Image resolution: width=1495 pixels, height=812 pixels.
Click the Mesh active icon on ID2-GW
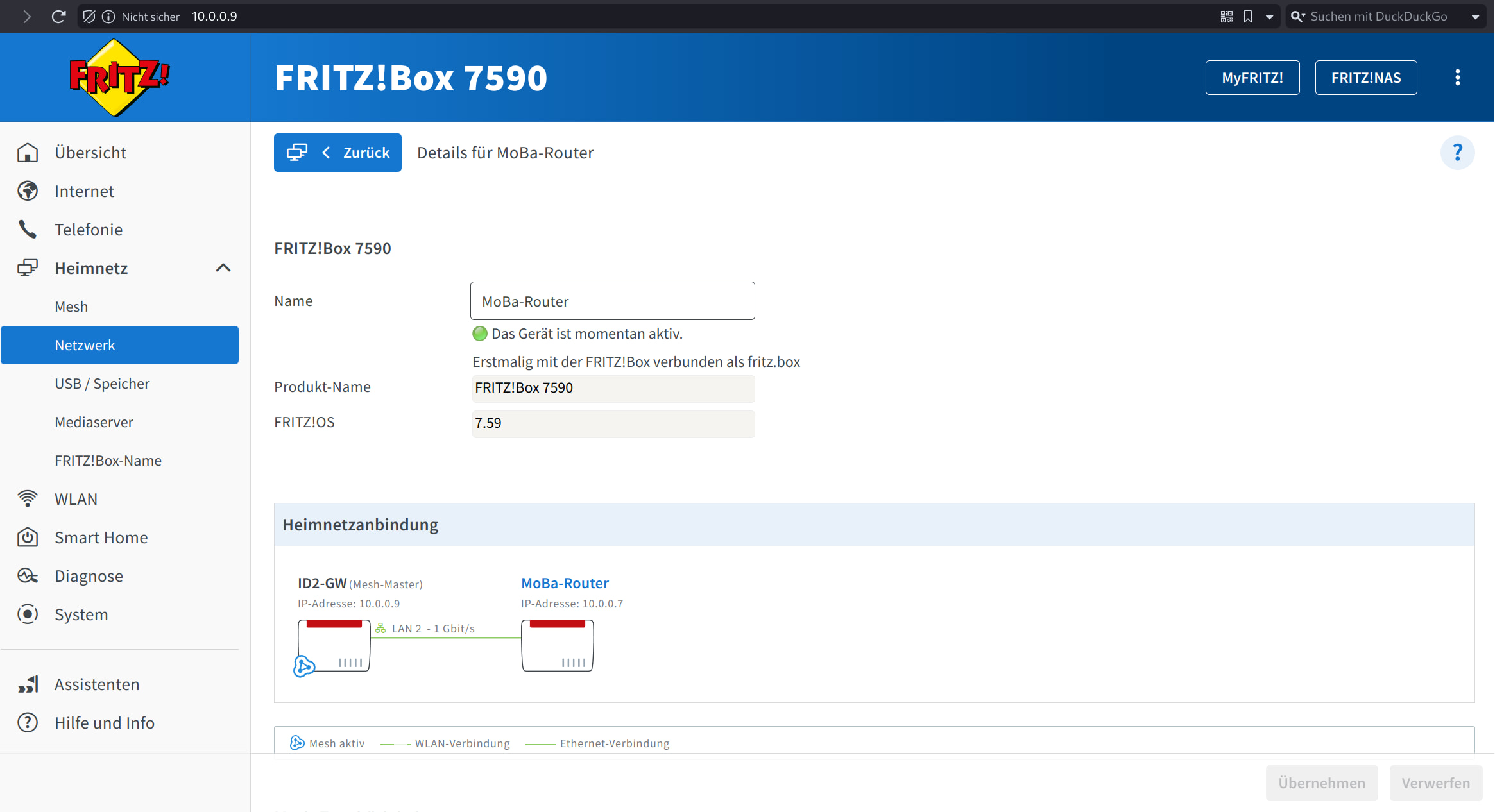(303, 666)
